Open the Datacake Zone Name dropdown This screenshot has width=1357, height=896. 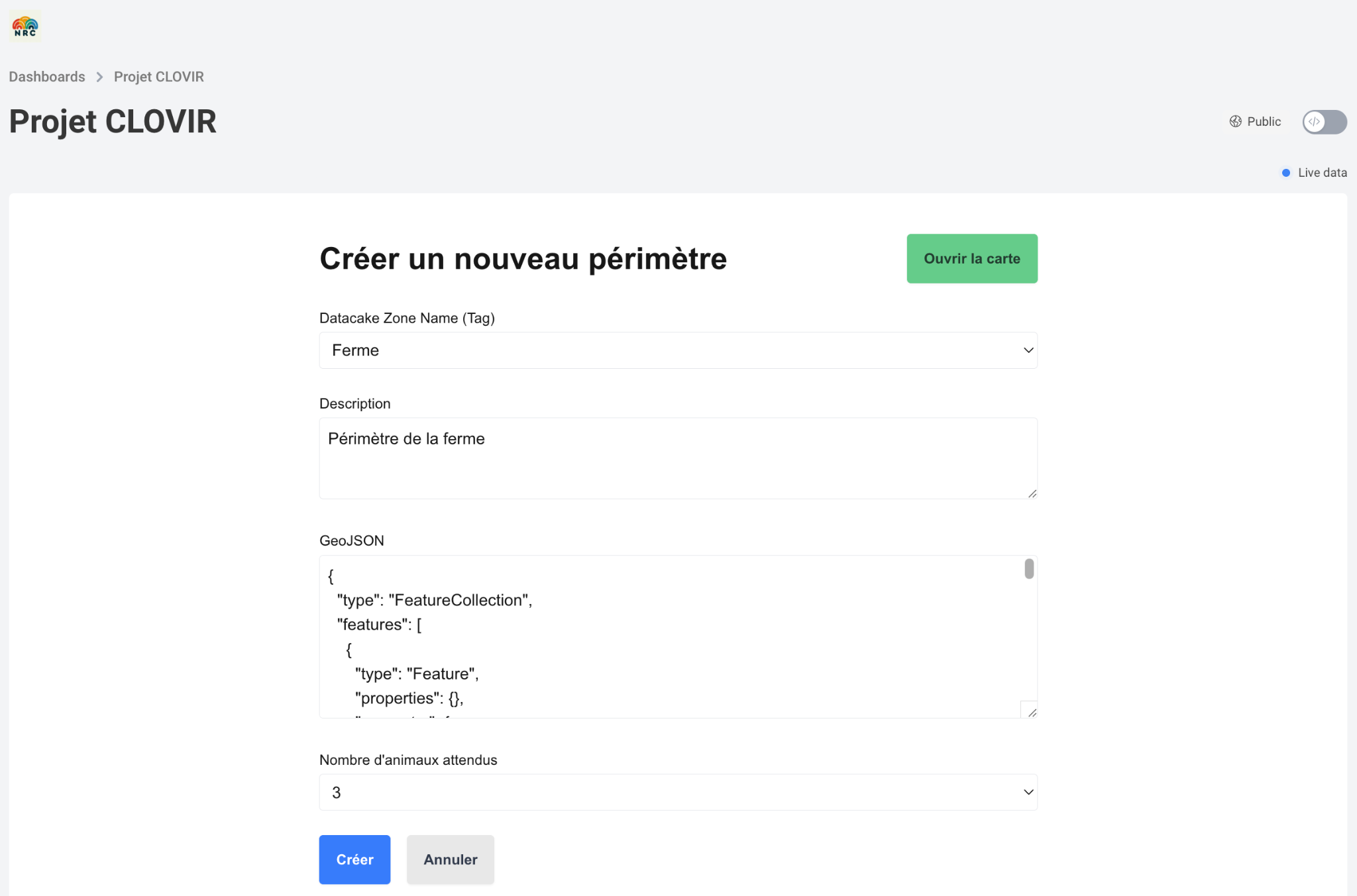pyautogui.click(x=677, y=350)
